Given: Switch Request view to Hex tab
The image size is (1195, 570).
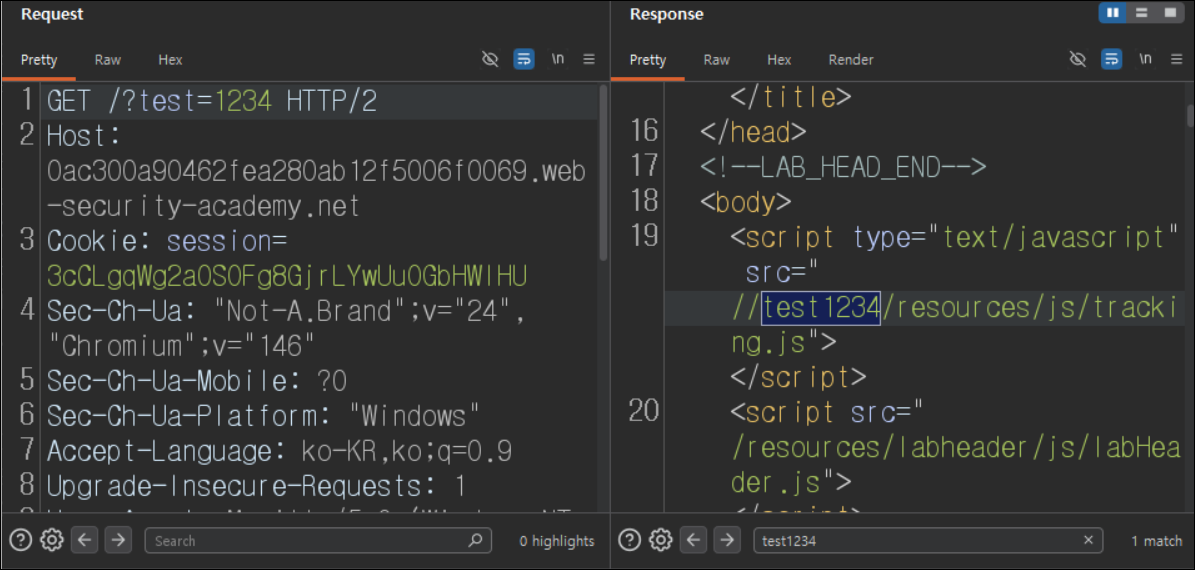Looking at the screenshot, I should (x=170, y=60).
